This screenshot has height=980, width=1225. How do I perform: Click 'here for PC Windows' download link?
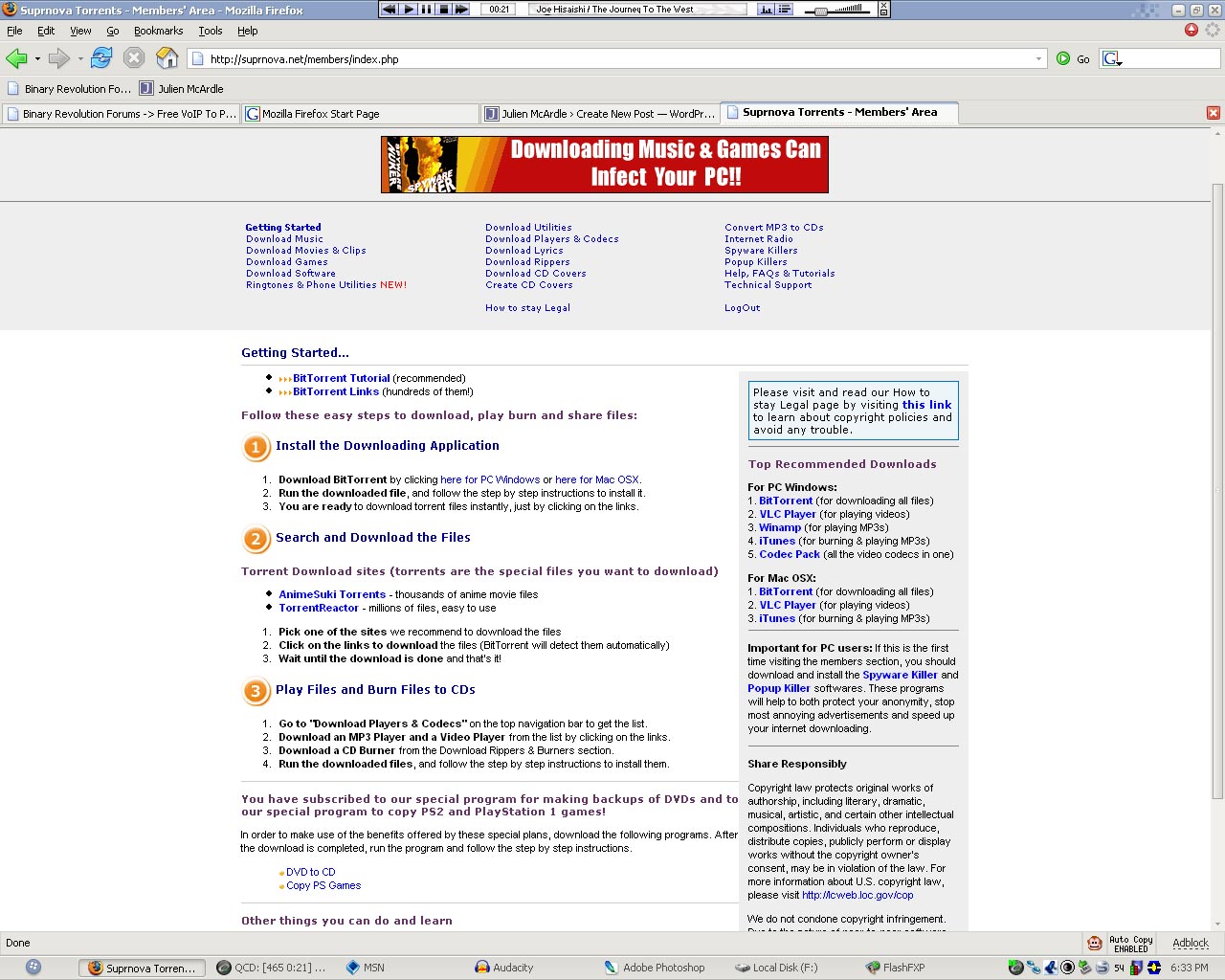coord(490,479)
